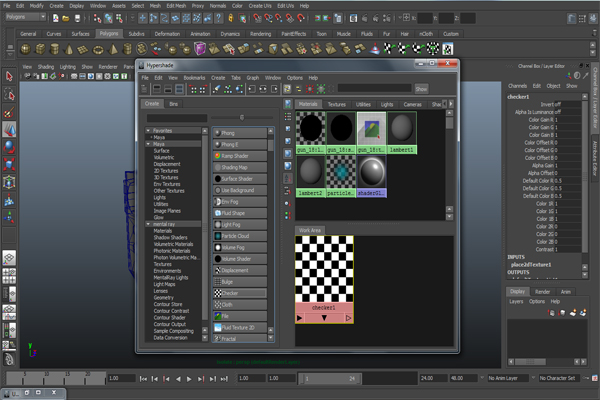Viewport: 600px width, 400px height.
Task: Create a polygon cylinder from shelf
Action: click(x=55, y=49)
